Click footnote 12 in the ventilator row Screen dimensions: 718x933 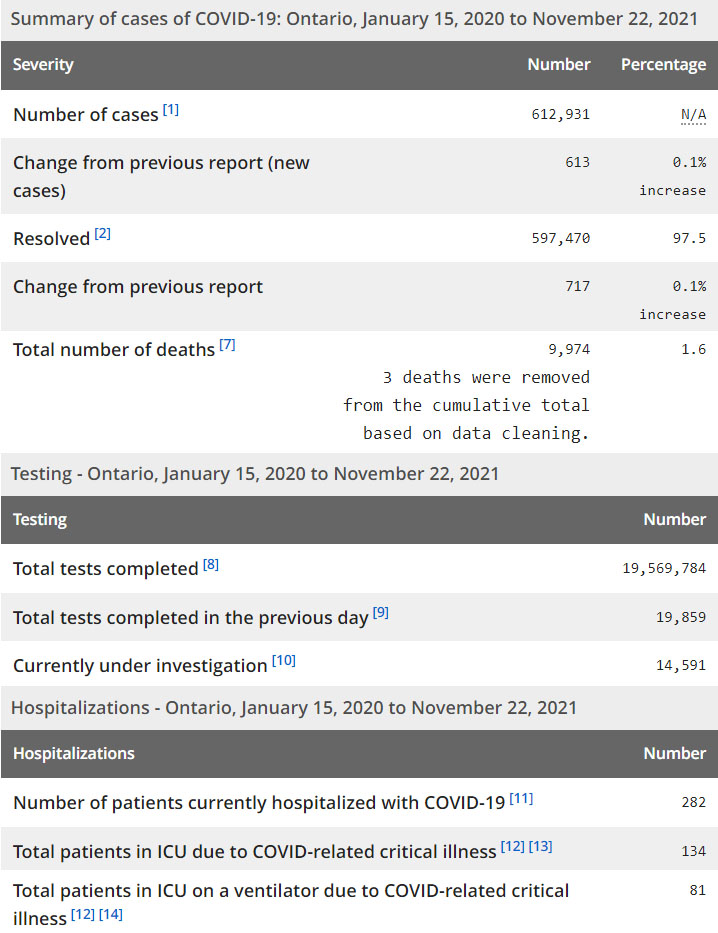82,914
